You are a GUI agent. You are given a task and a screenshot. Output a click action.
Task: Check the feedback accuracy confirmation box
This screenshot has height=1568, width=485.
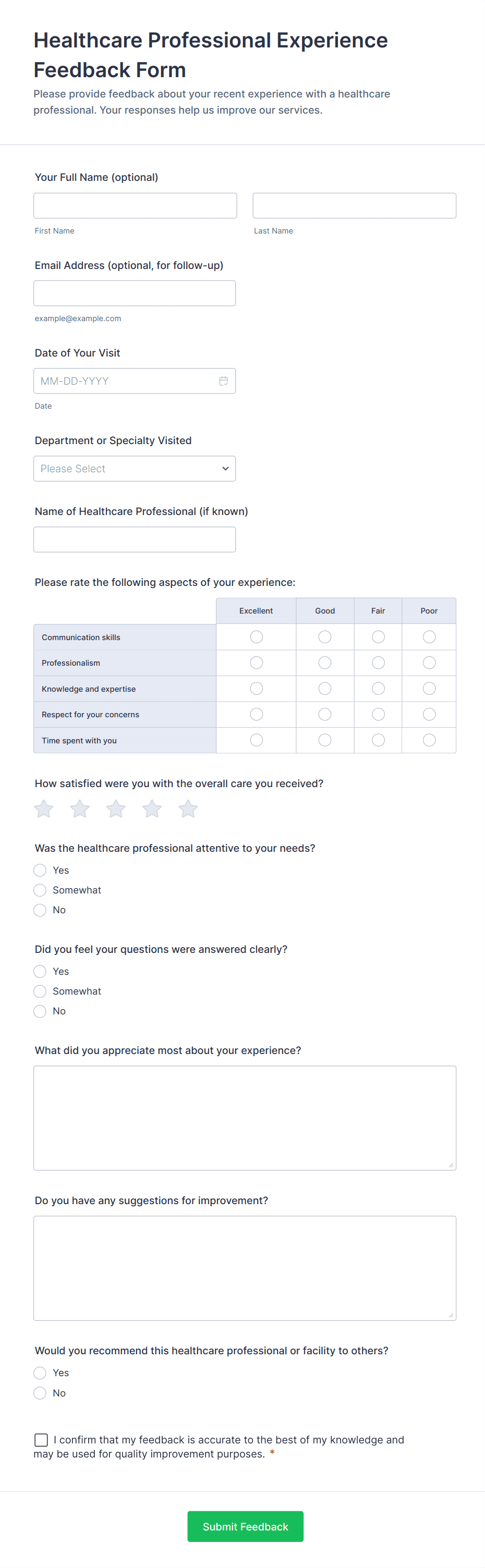coord(41,1440)
